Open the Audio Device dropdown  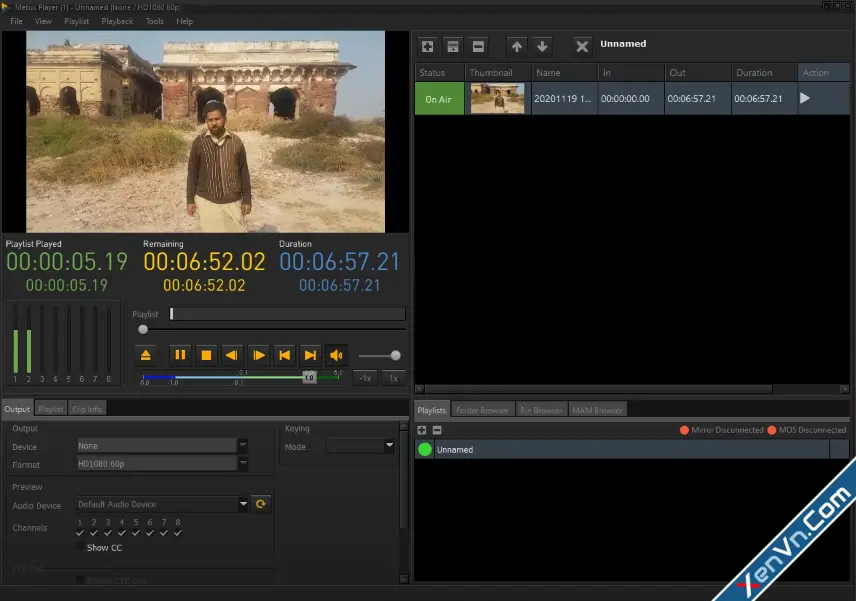coord(243,504)
